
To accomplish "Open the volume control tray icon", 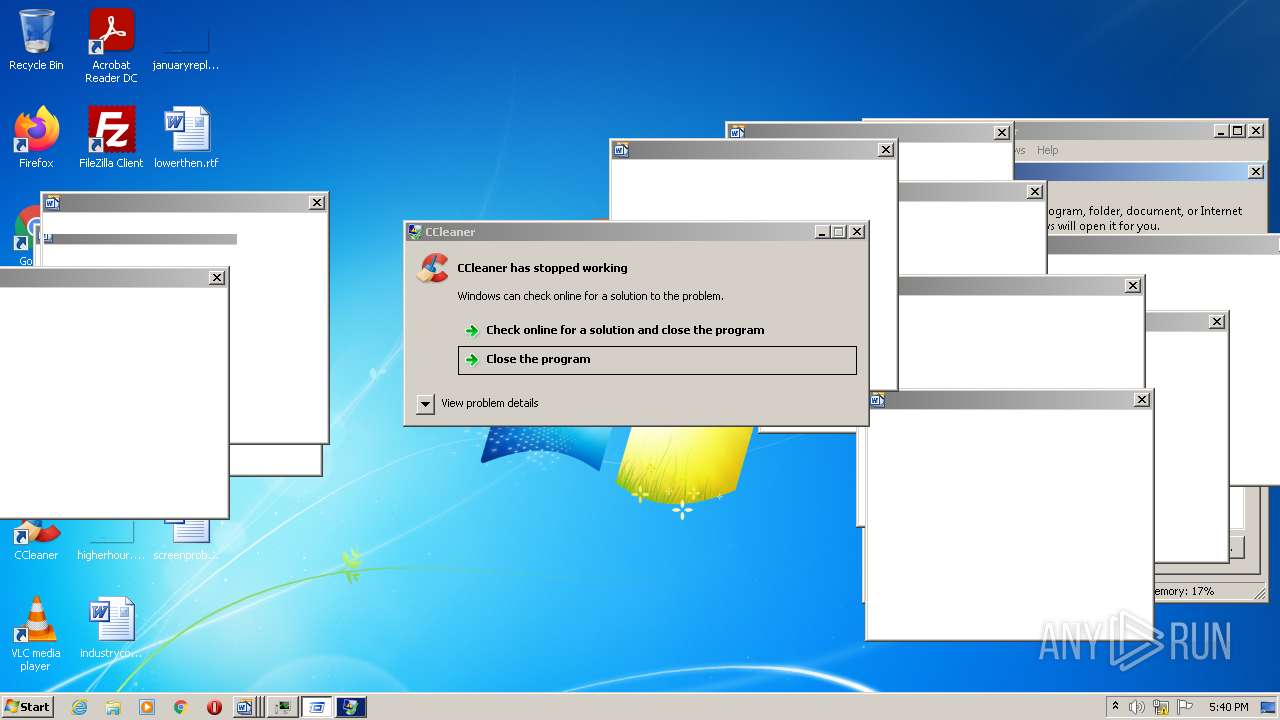I will [1137, 707].
